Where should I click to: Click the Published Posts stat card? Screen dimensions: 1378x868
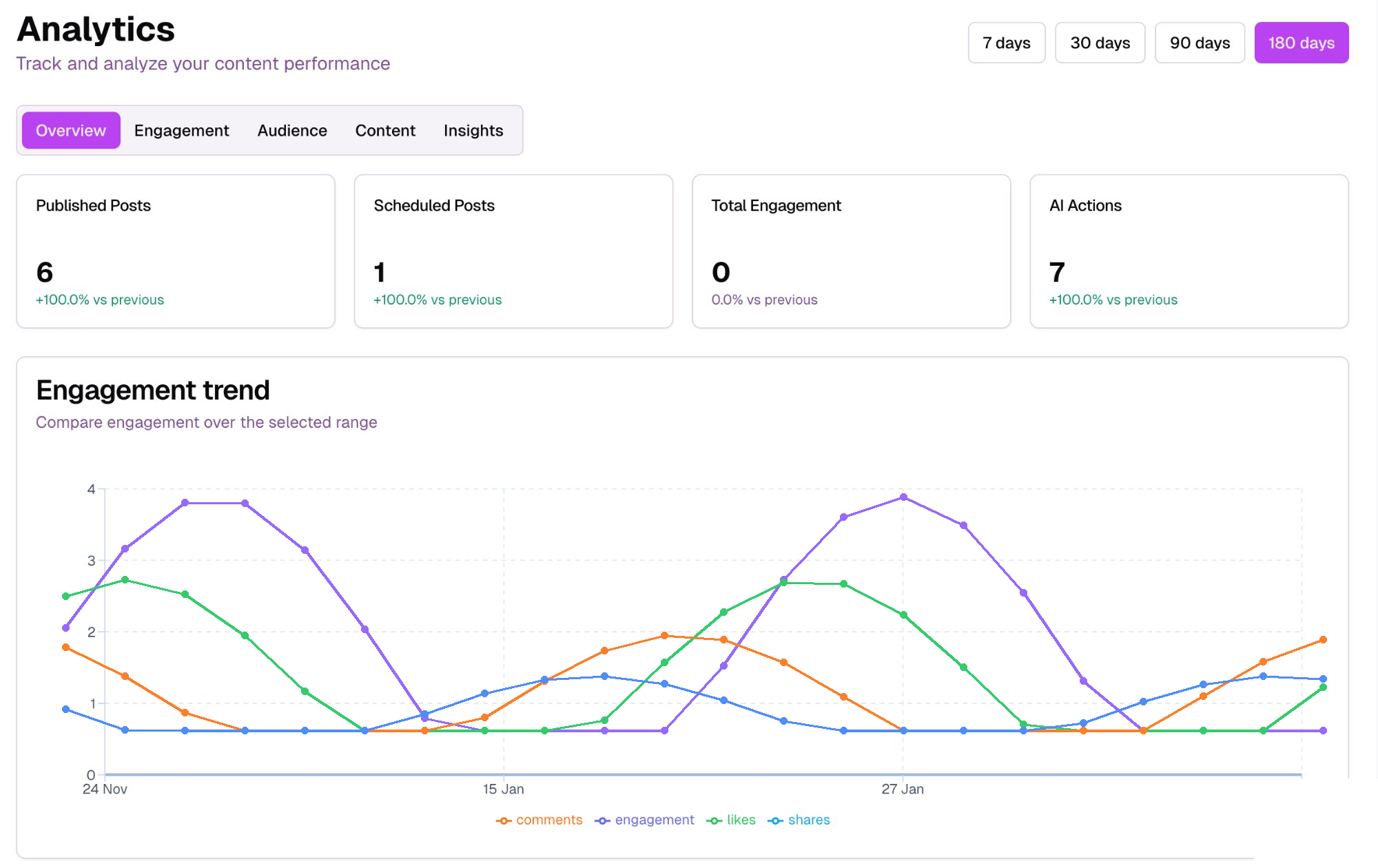click(176, 251)
